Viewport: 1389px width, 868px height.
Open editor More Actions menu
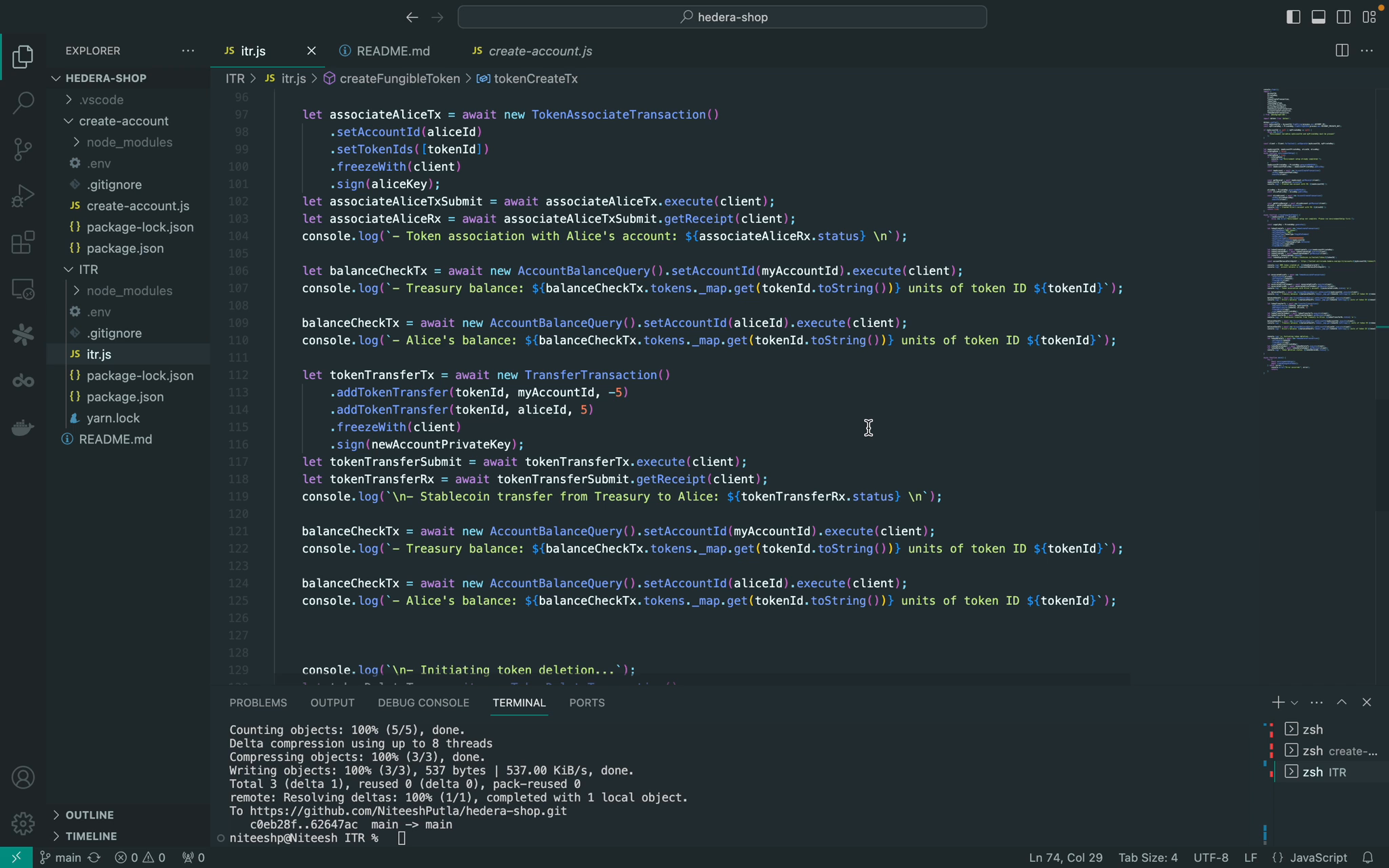1367,51
